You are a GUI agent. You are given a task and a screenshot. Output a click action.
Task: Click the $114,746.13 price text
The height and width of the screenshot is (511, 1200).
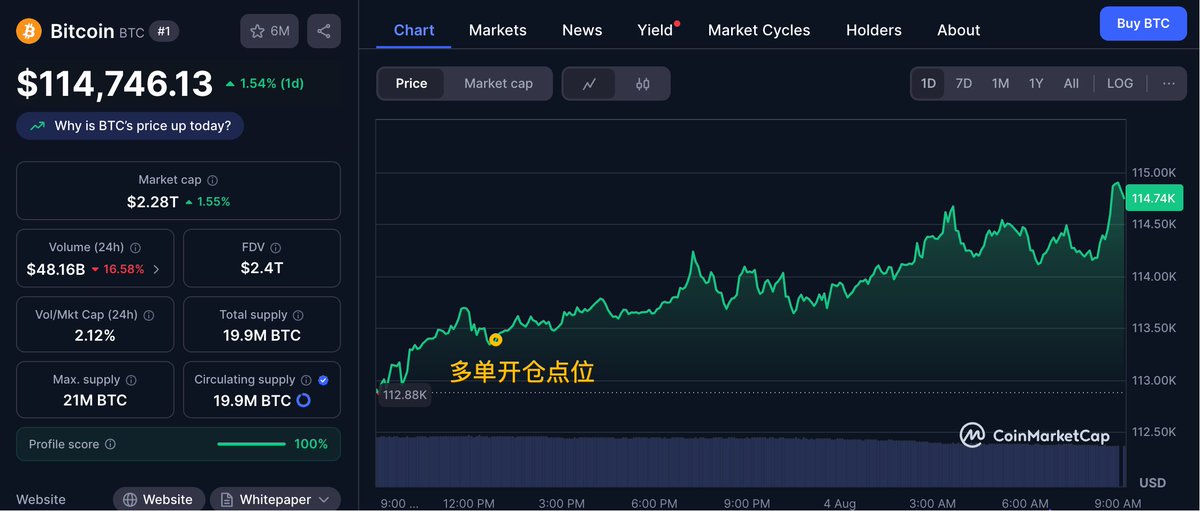[x=115, y=83]
